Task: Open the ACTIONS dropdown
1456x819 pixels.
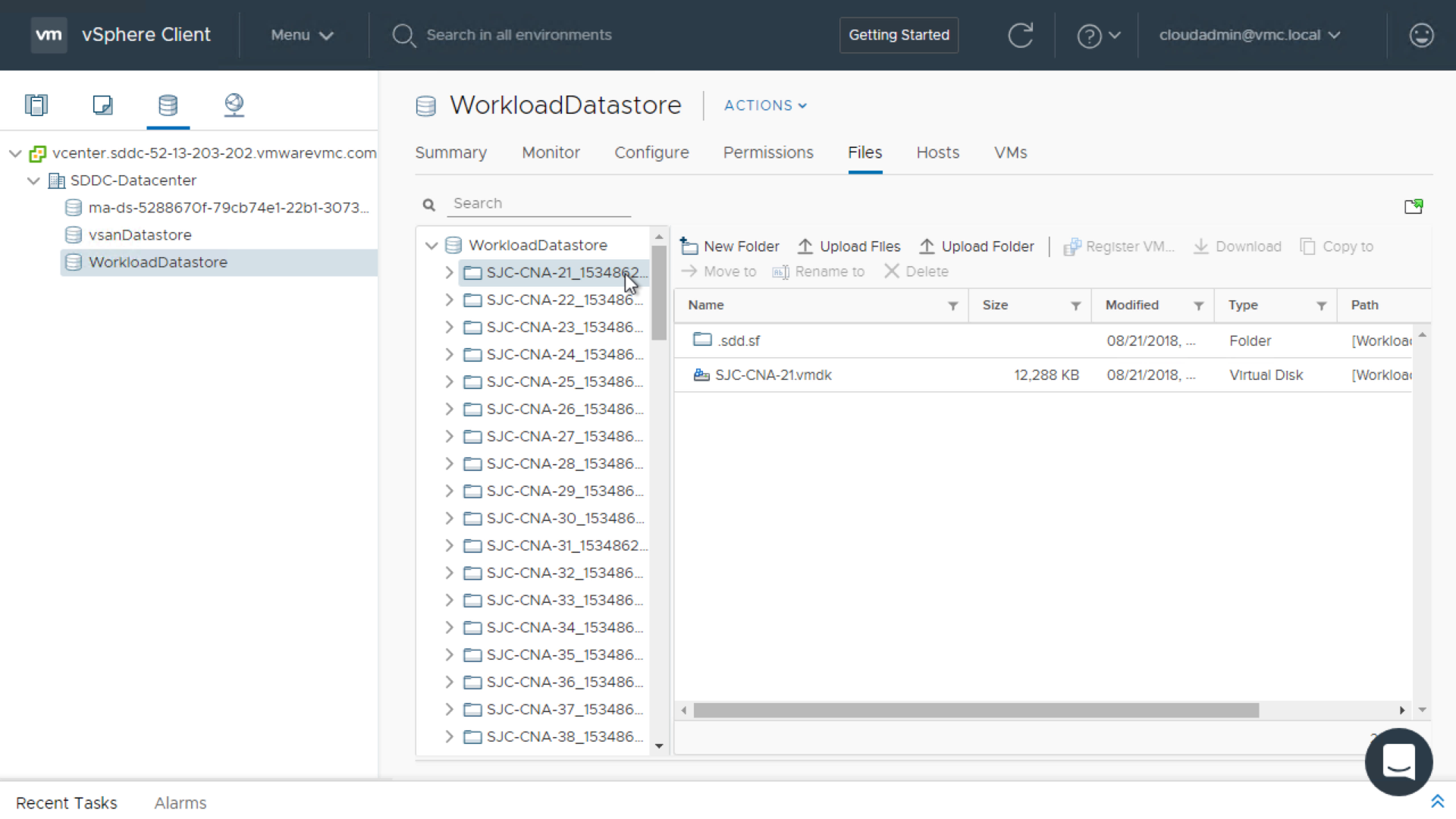Action: 764,105
